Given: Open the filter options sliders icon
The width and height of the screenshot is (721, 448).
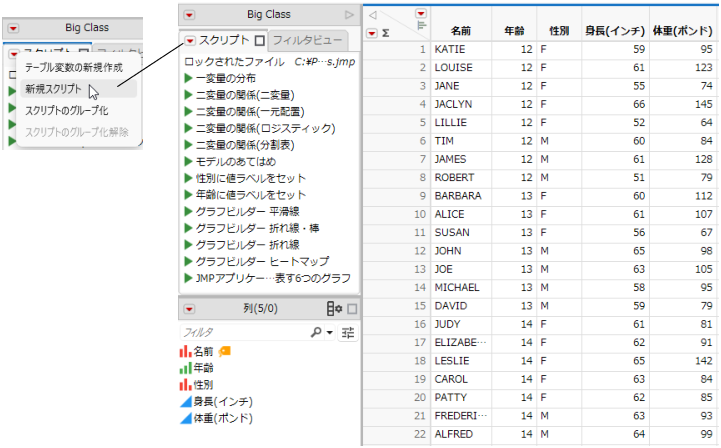Looking at the screenshot, I should [x=348, y=333].
